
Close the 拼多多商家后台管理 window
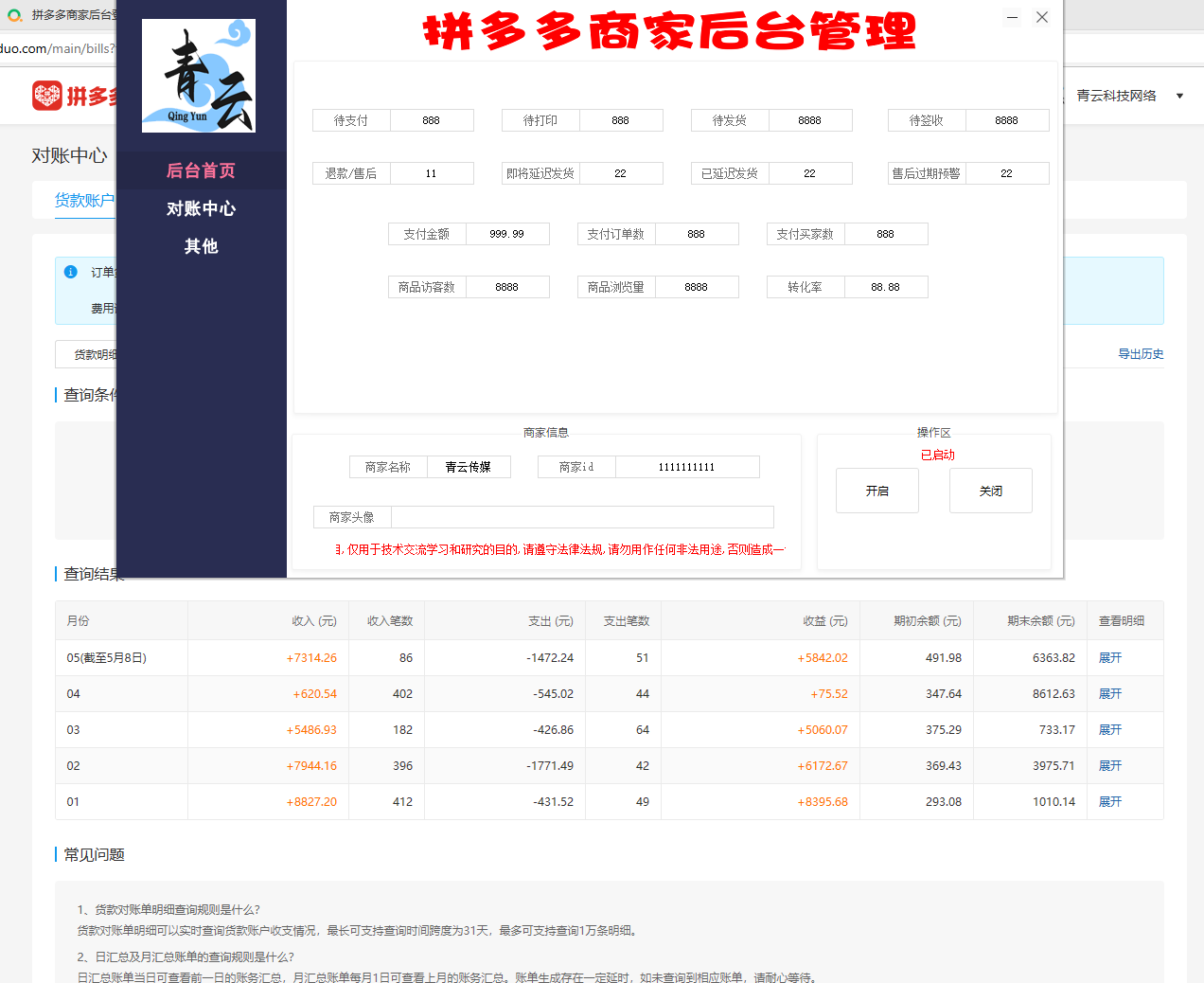pos(1042,17)
